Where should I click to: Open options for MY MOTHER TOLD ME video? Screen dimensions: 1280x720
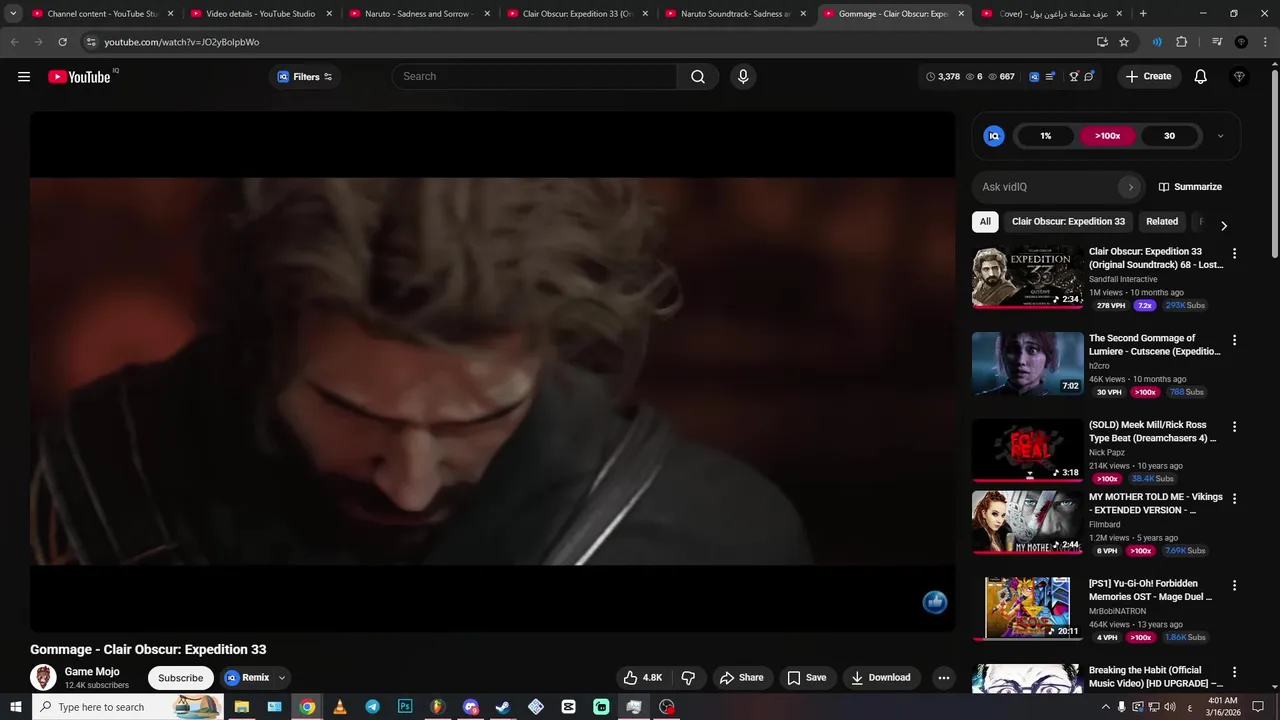point(1234,498)
